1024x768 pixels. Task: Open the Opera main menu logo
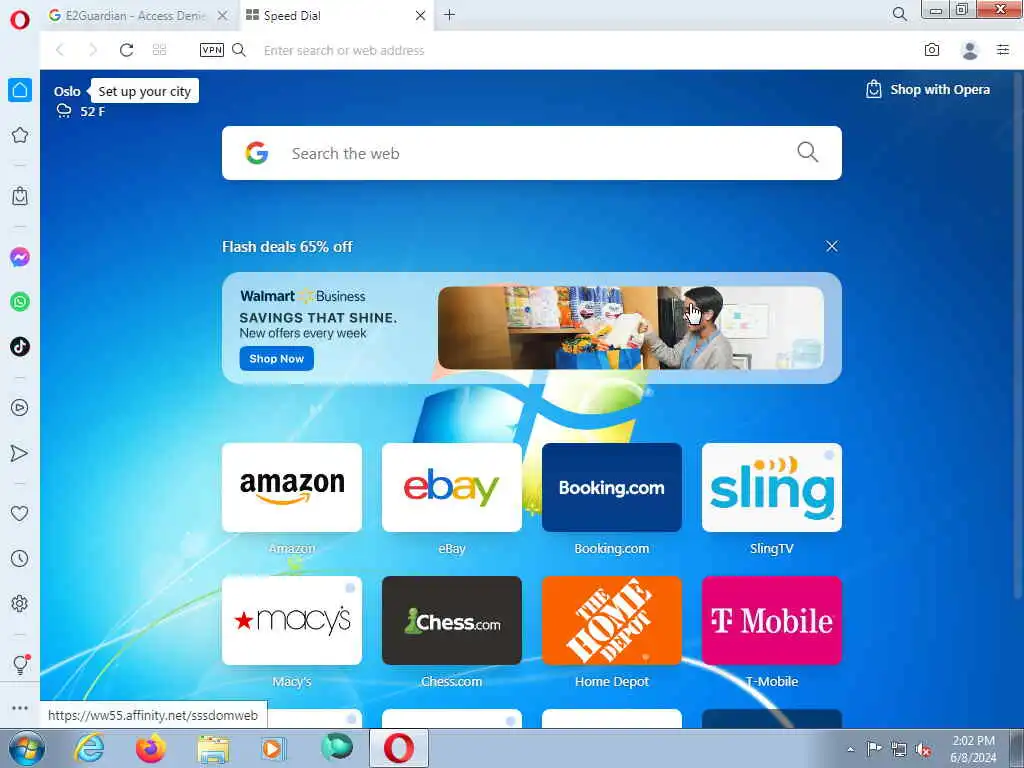click(x=20, y=19)
